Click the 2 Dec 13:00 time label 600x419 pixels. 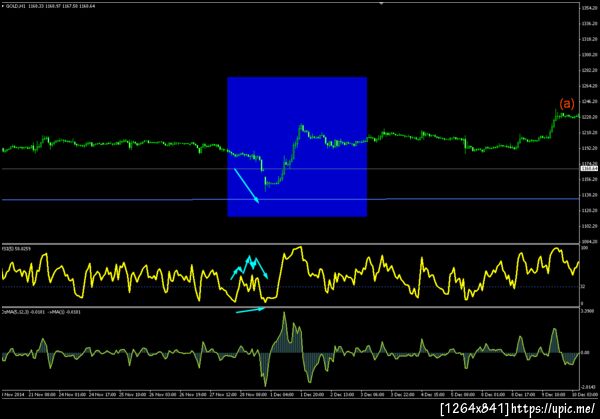[x=342, y=394]
